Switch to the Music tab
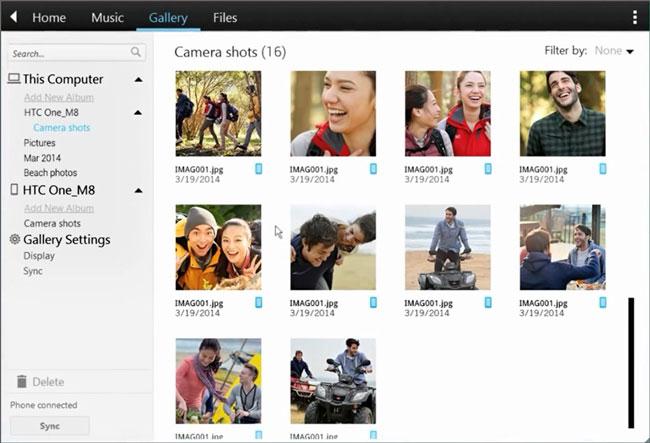This screenshot has height=443, width=650. (x=107, y=17)
